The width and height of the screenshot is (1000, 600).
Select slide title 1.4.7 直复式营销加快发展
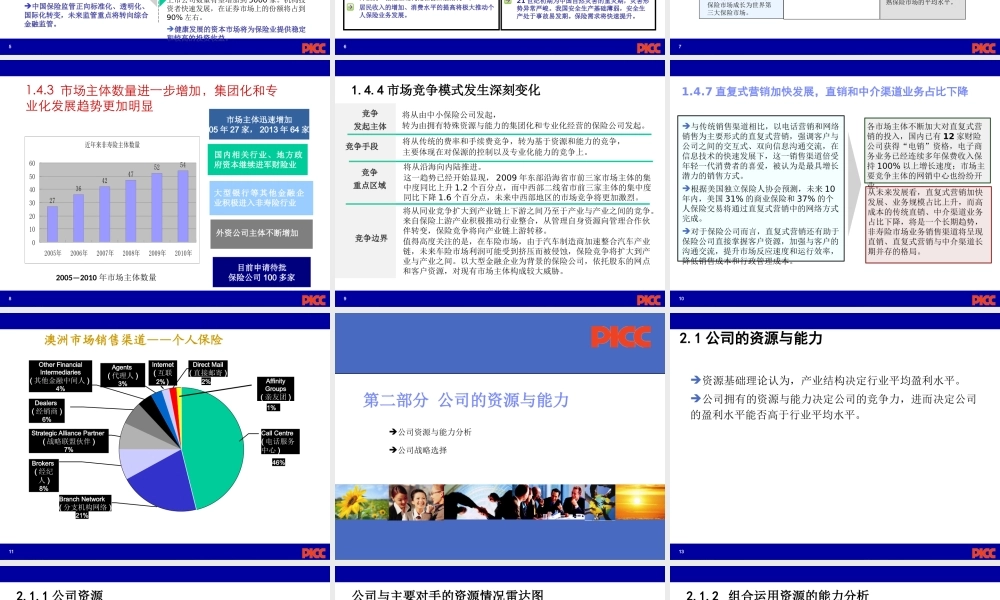[825, 92]
